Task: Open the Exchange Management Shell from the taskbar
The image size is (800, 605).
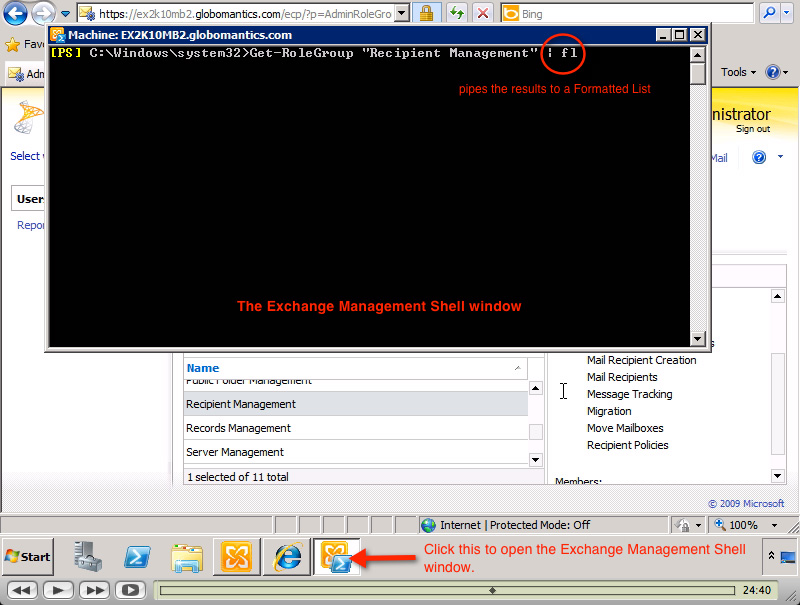Action: (x=337, y=556)
